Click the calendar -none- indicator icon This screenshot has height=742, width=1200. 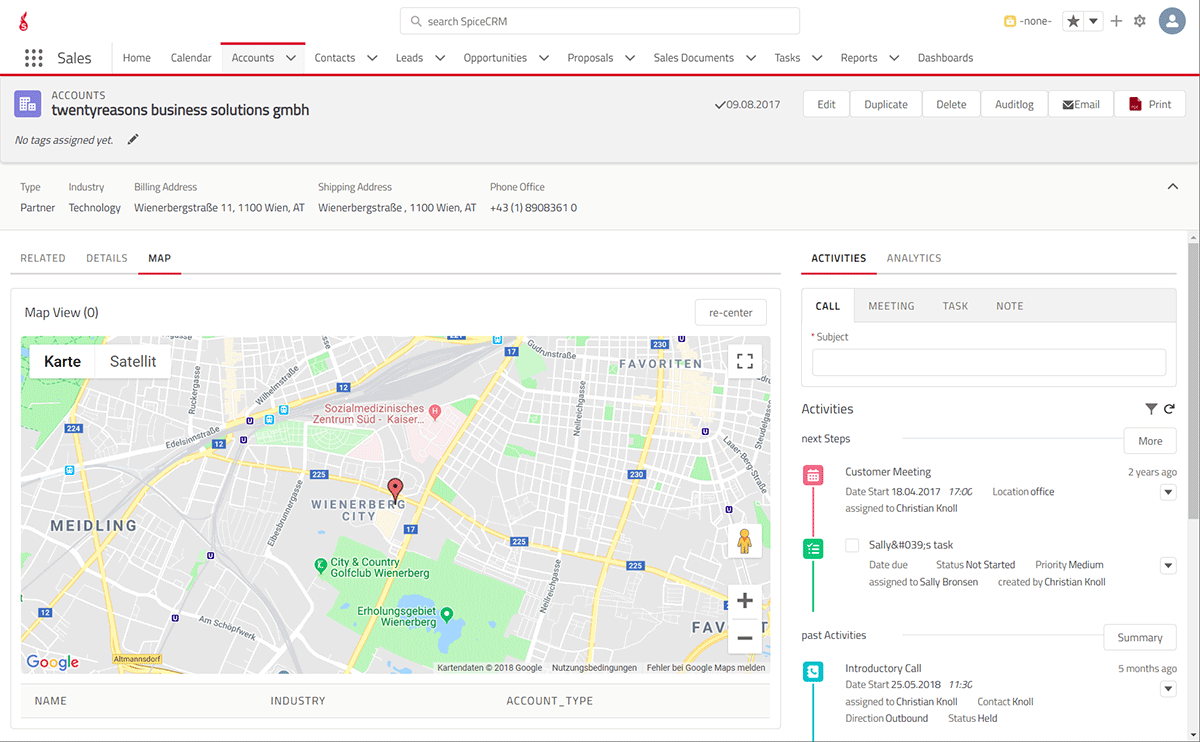pos(1010,21)
